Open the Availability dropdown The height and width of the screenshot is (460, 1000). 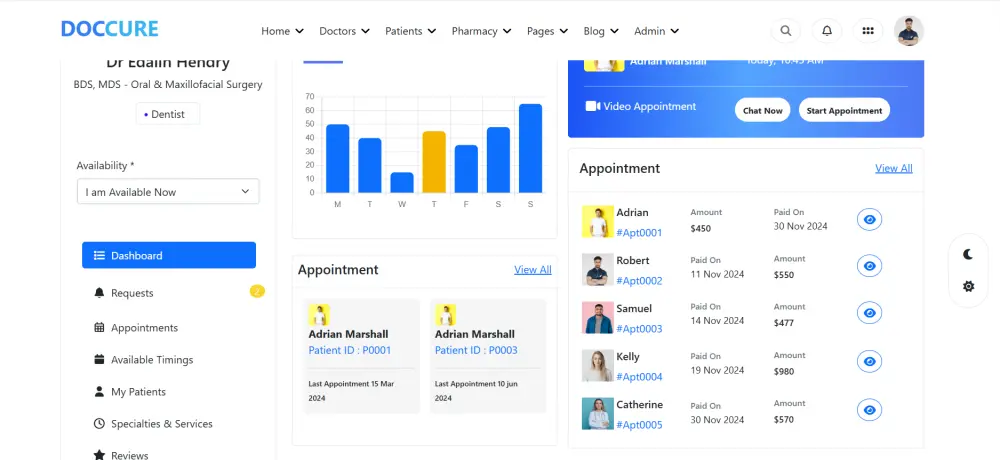point(168,191)
